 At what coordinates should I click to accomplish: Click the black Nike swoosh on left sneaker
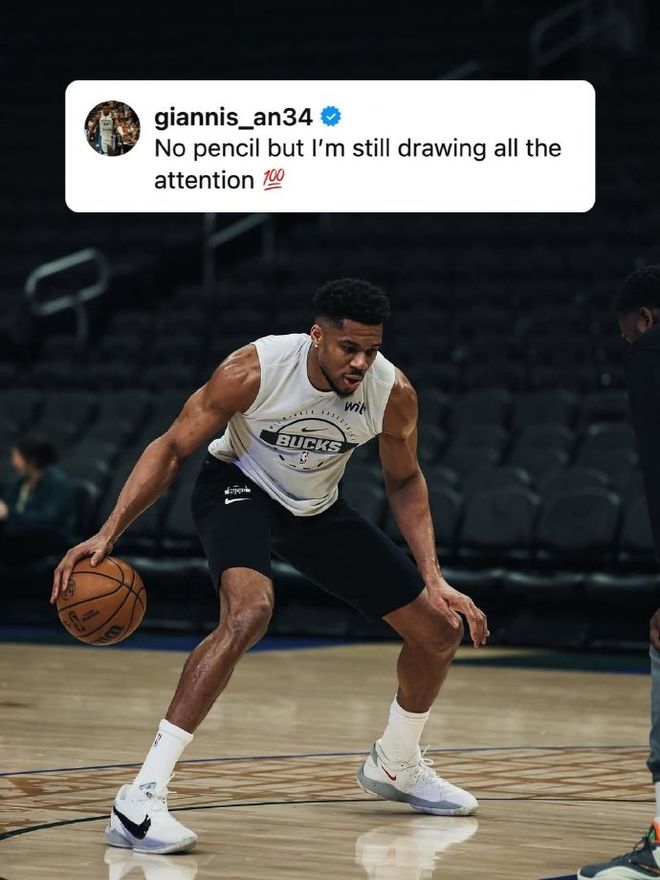point(132,823)
